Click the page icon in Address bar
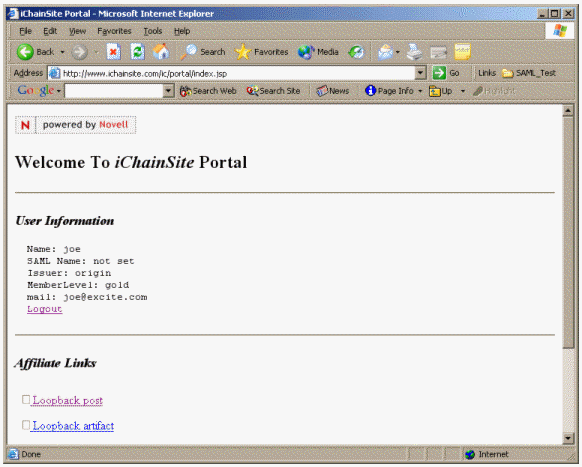 tap(55, 74)
